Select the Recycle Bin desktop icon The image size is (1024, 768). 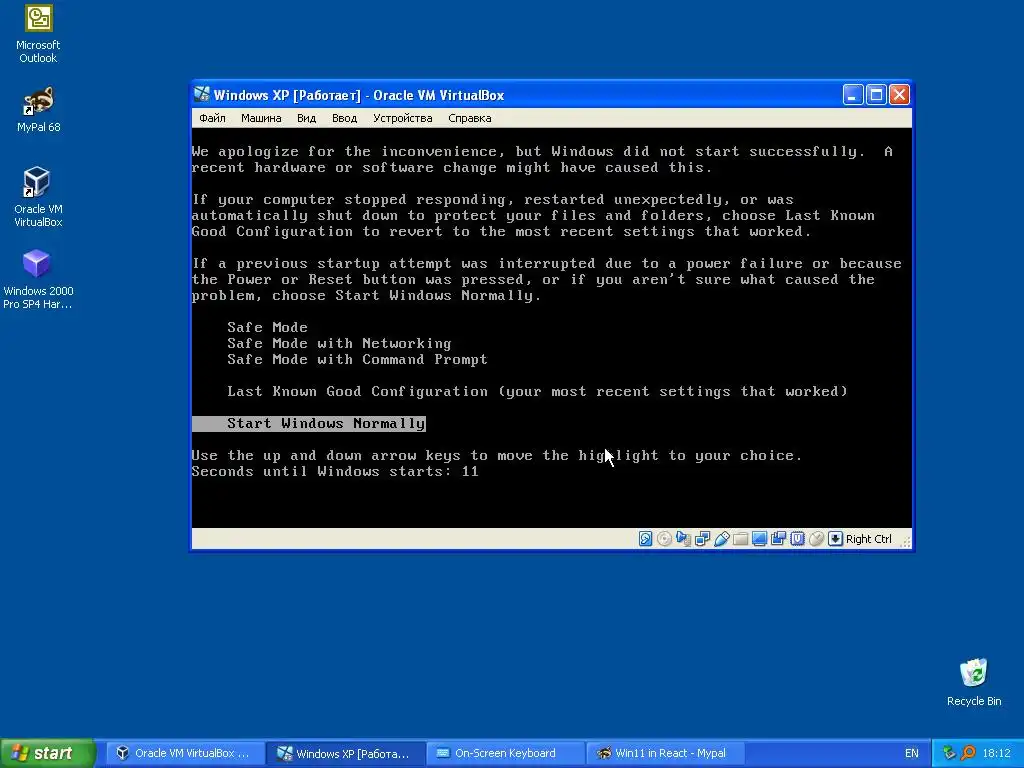point(974,682)
